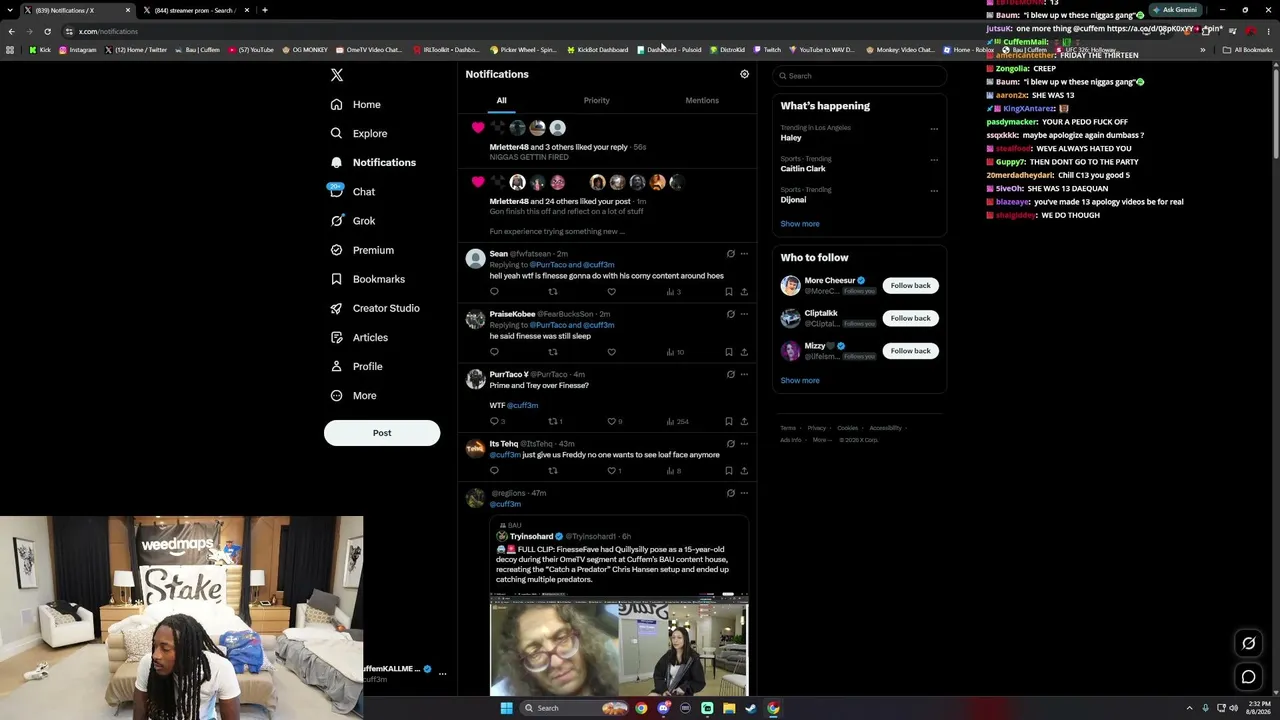Repost Its Tehq's post
The width and height of the screenshot is (1280, 720).
553,471
